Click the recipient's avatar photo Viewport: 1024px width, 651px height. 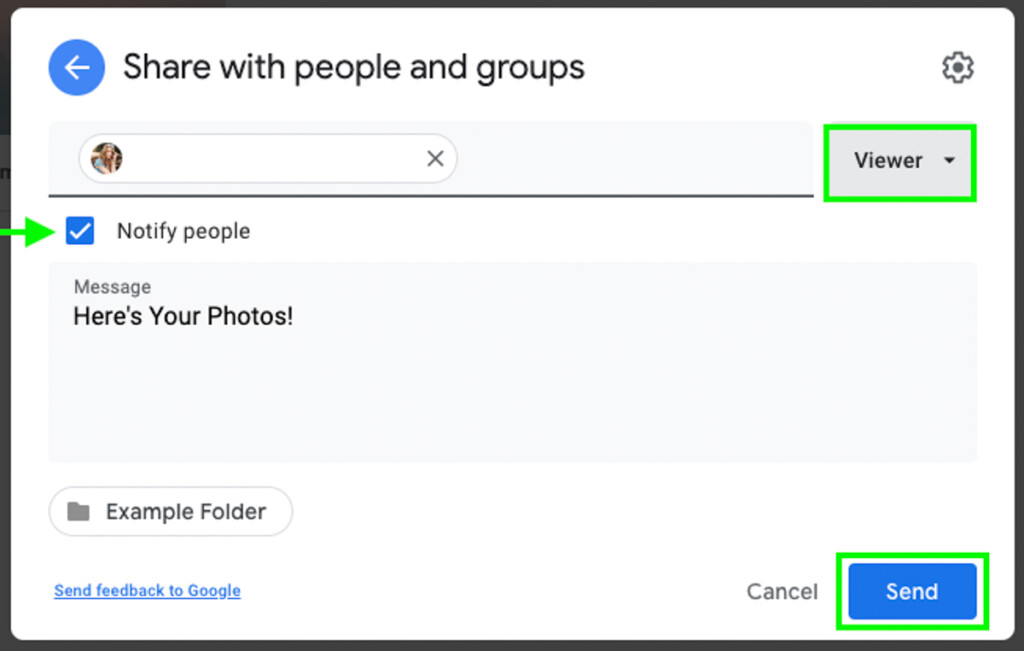click(106, 158)
